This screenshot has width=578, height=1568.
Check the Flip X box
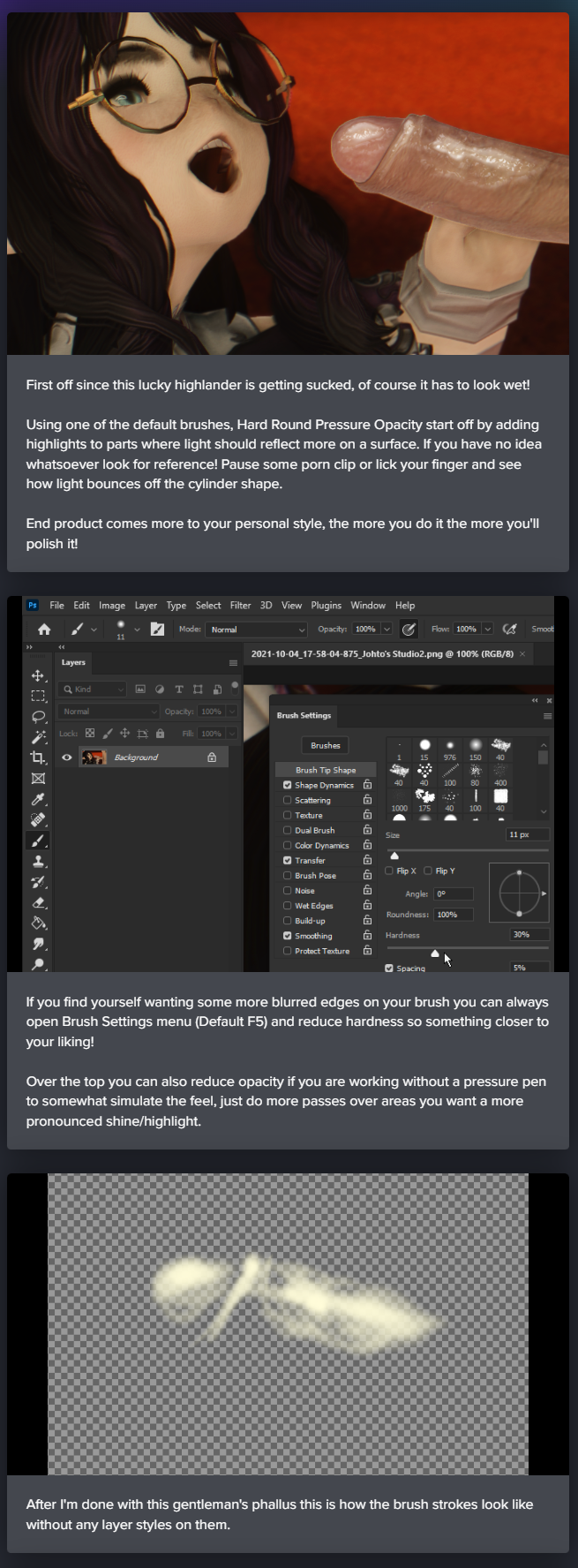tap(389, 871)
